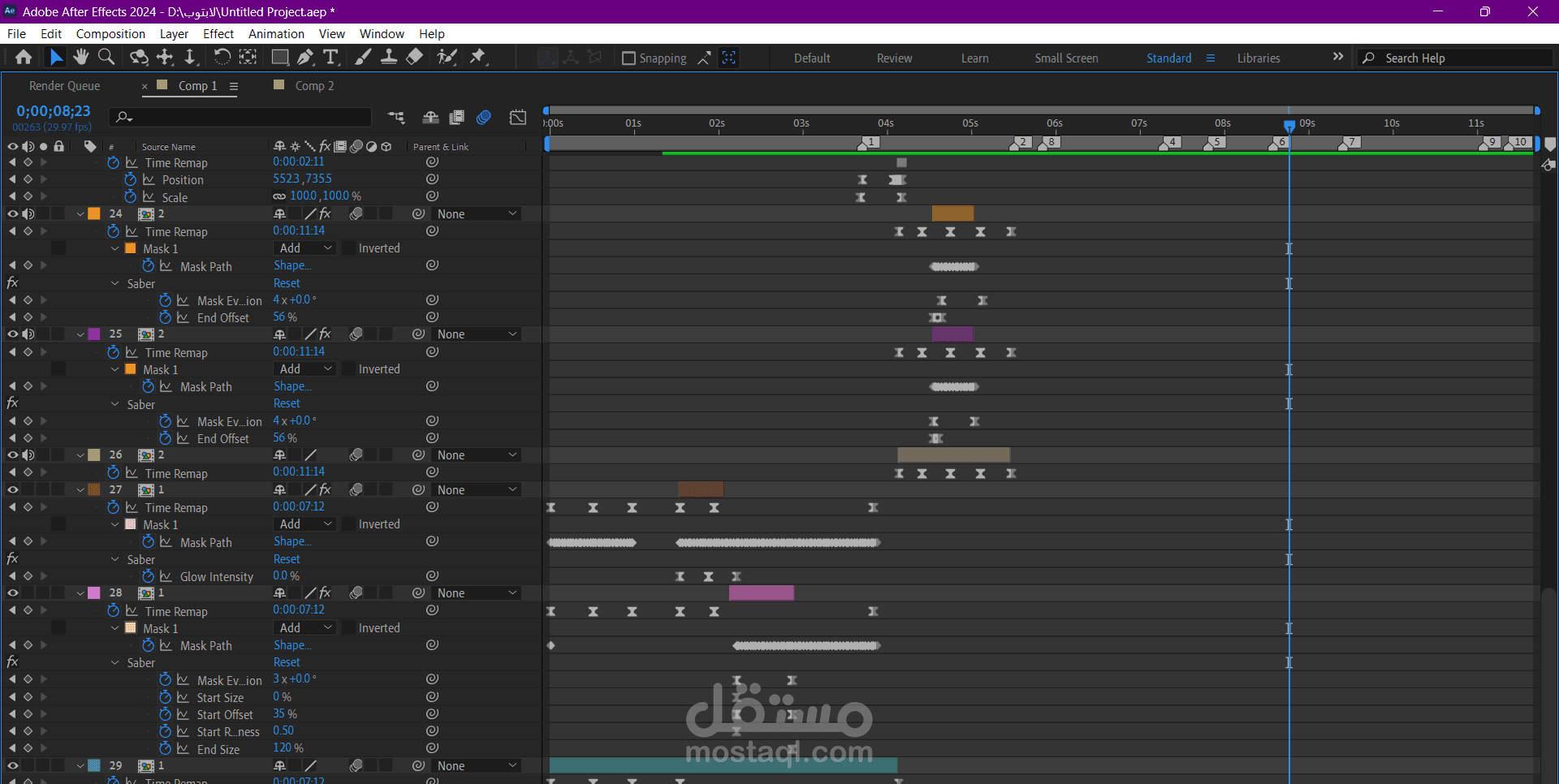Screen dimensions: 1559x784
Task: Open mask mode dropdown for layer 27 Mask 1
Action: (305, 524)
